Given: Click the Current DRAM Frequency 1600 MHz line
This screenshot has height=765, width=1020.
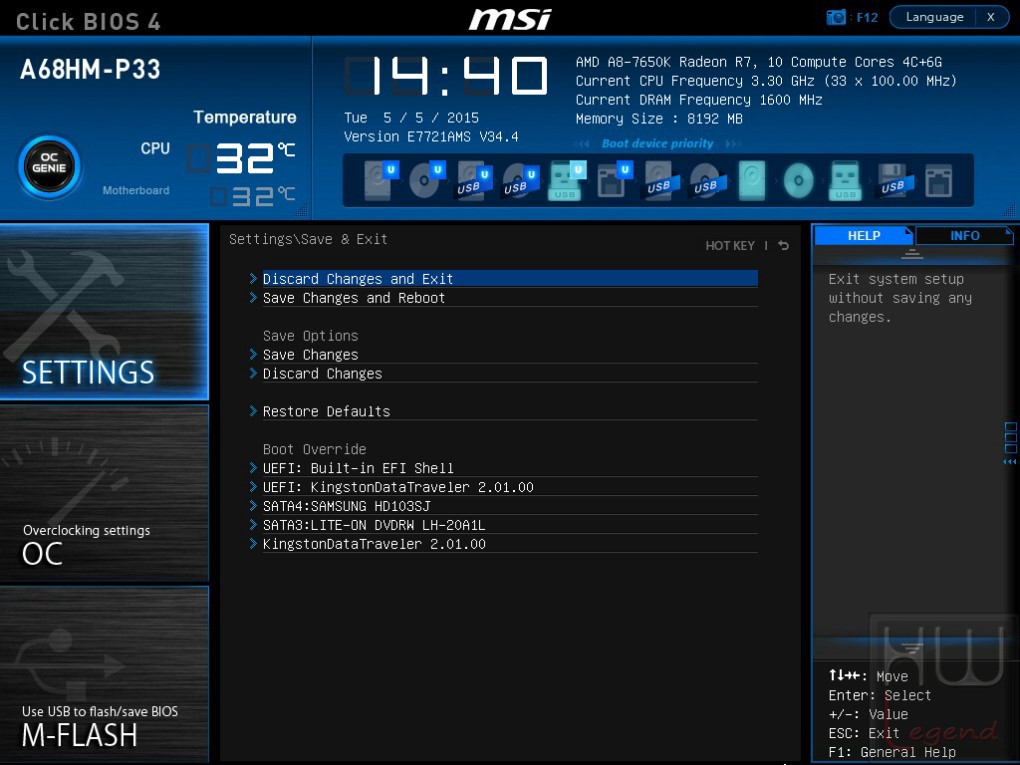Looking at the screenshot, I should pos(699,100).
